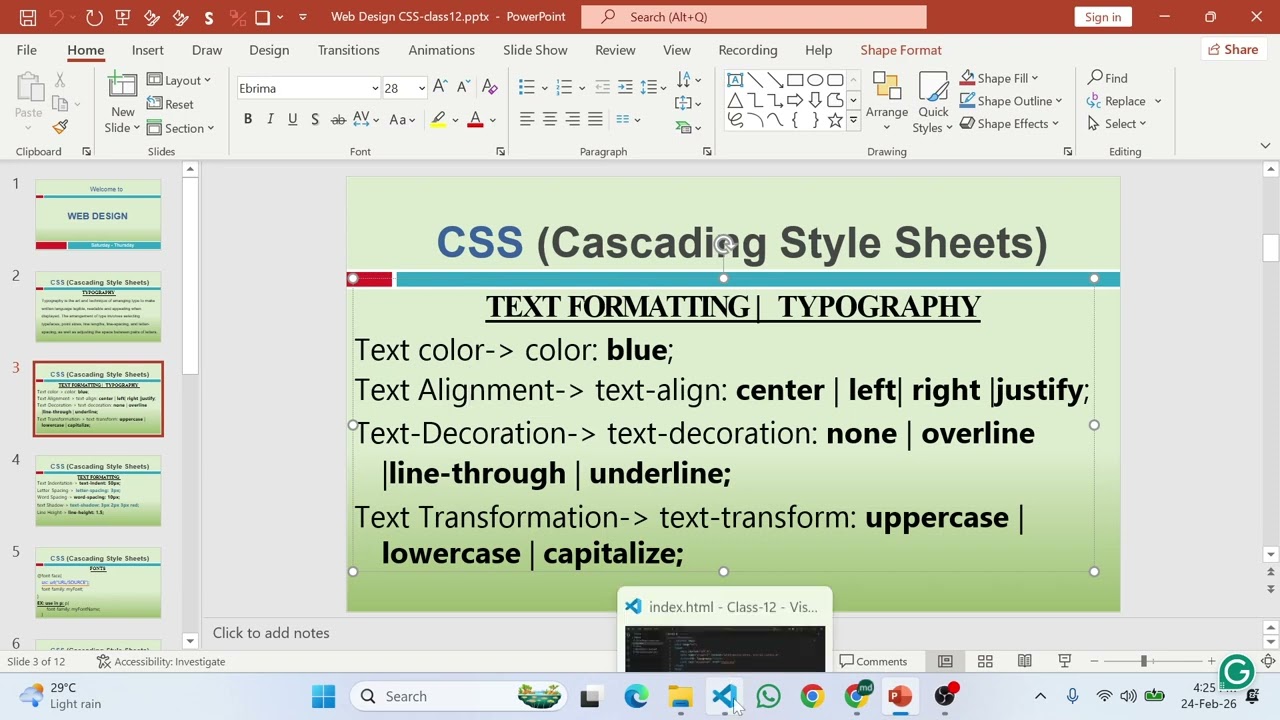Apply the red font color
This screenshot has height=720, width=1280.
(x=476, y=119)
